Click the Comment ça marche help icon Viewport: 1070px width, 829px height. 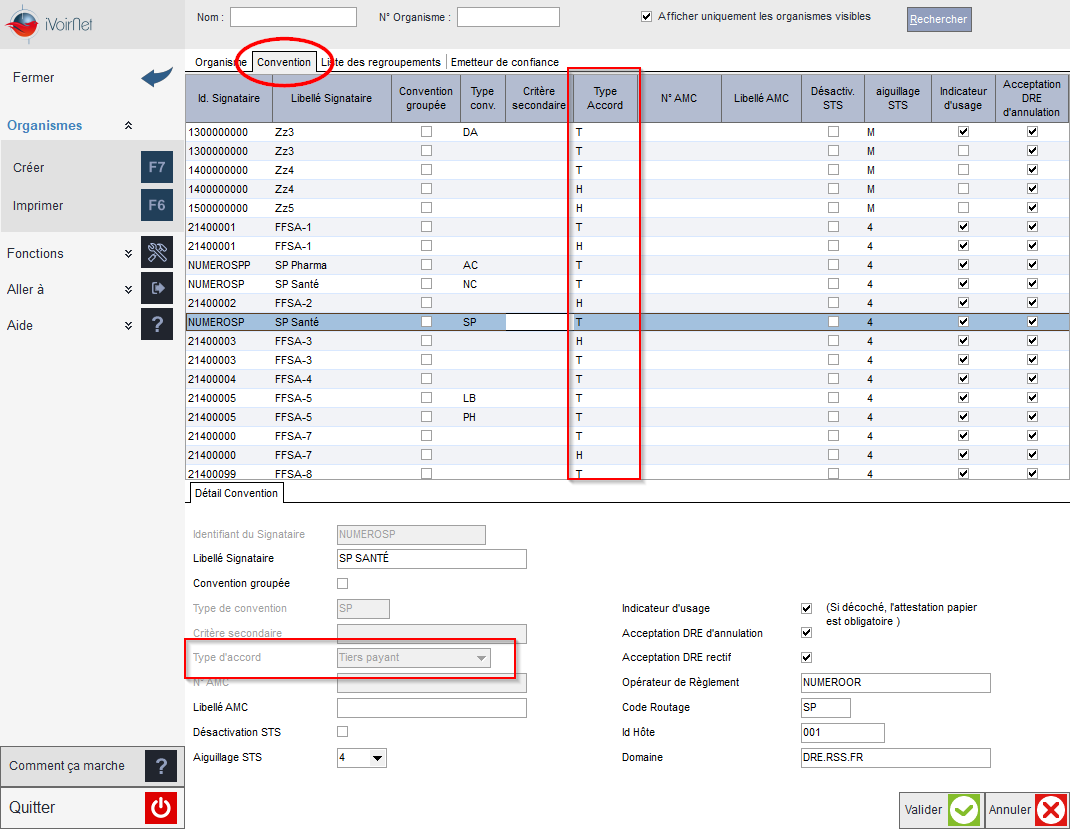(161, 766)
